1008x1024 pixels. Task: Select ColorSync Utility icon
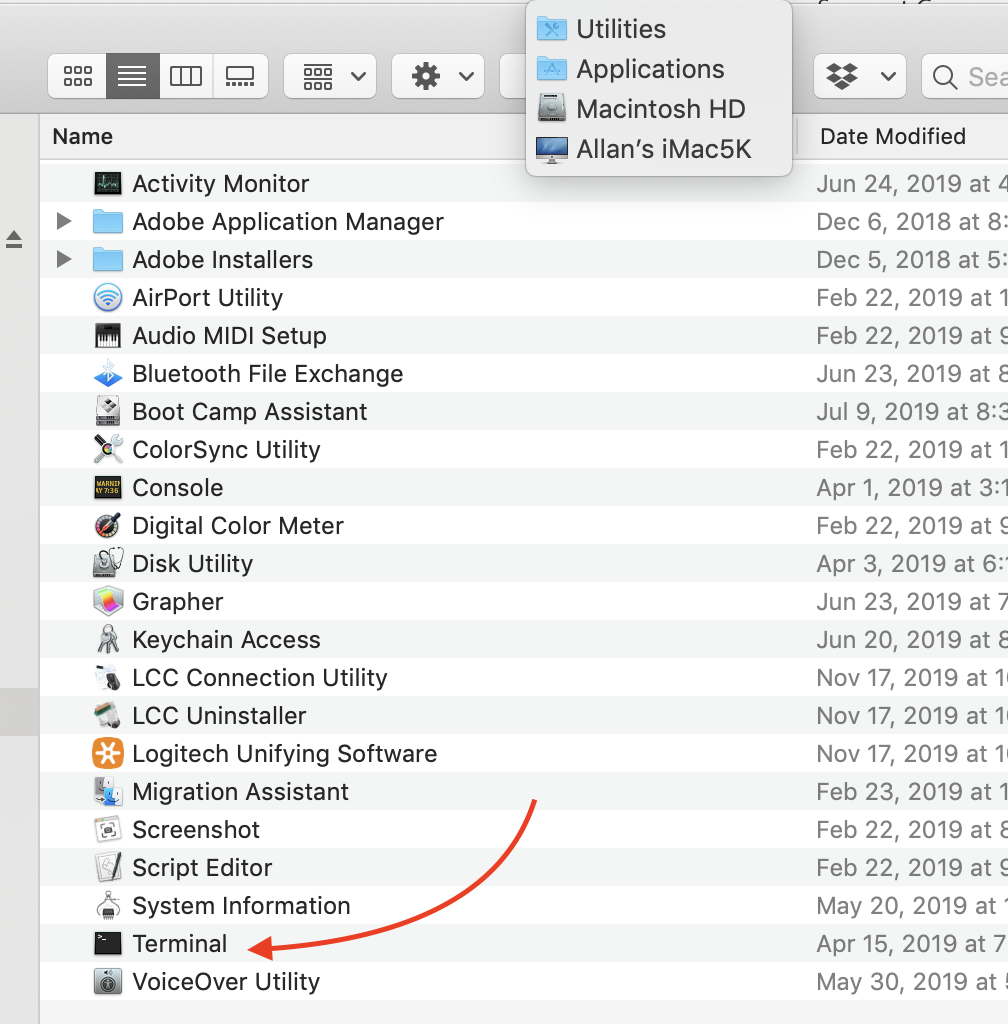point(108,449)
